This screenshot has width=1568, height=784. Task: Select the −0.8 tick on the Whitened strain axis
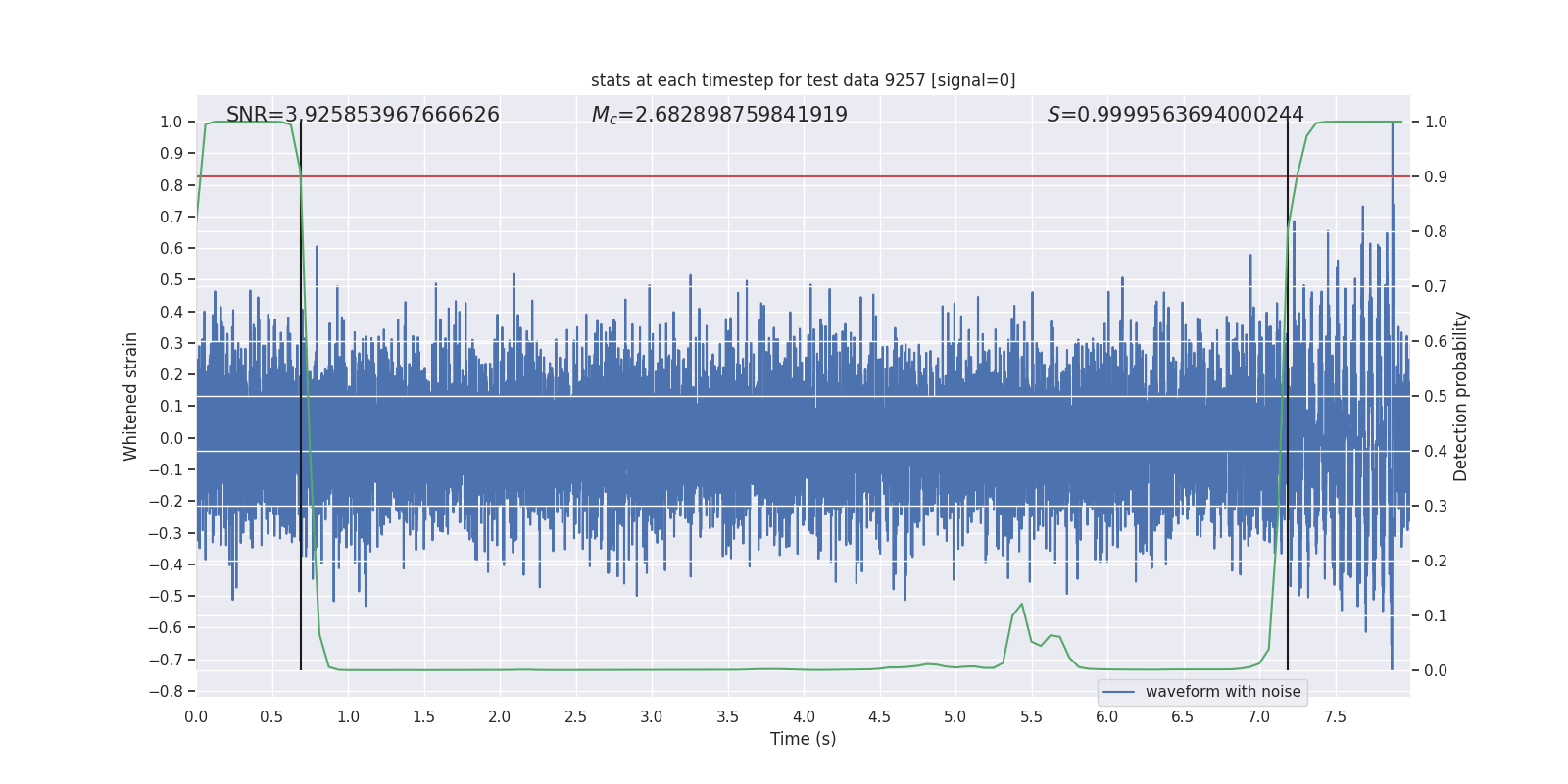coord(166,692)
